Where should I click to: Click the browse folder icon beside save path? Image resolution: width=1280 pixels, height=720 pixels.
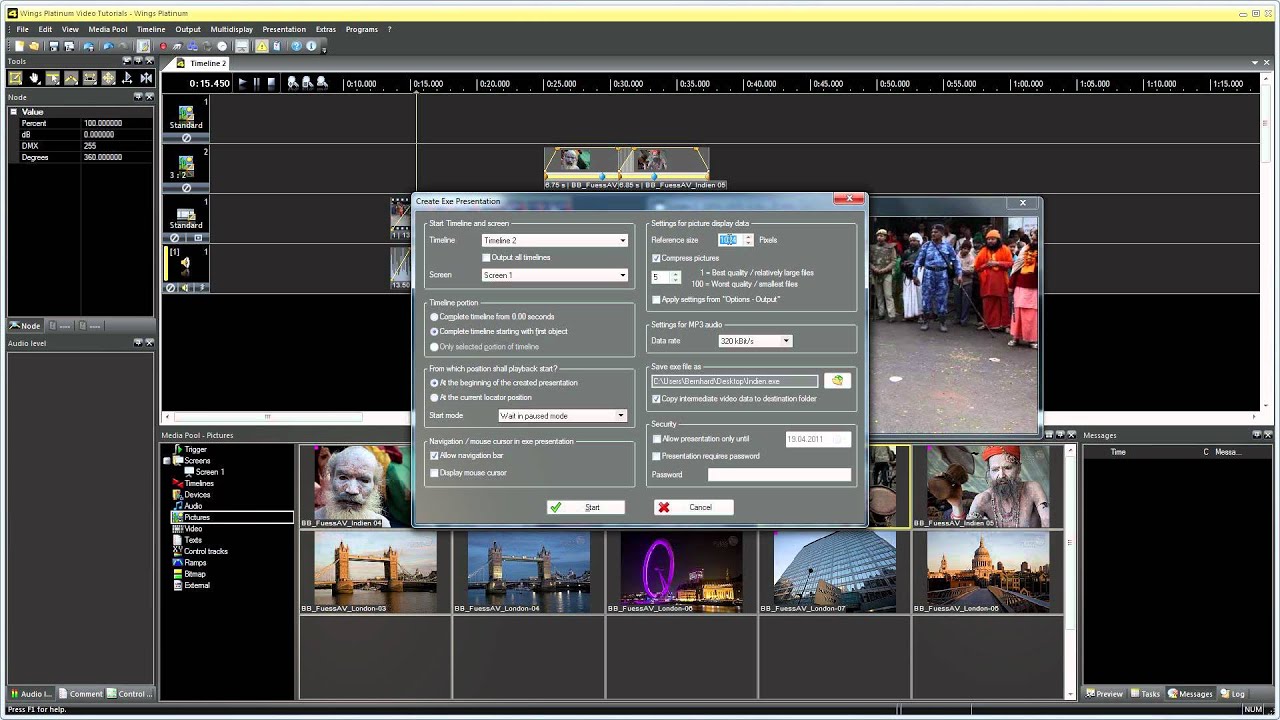point(837,381)
